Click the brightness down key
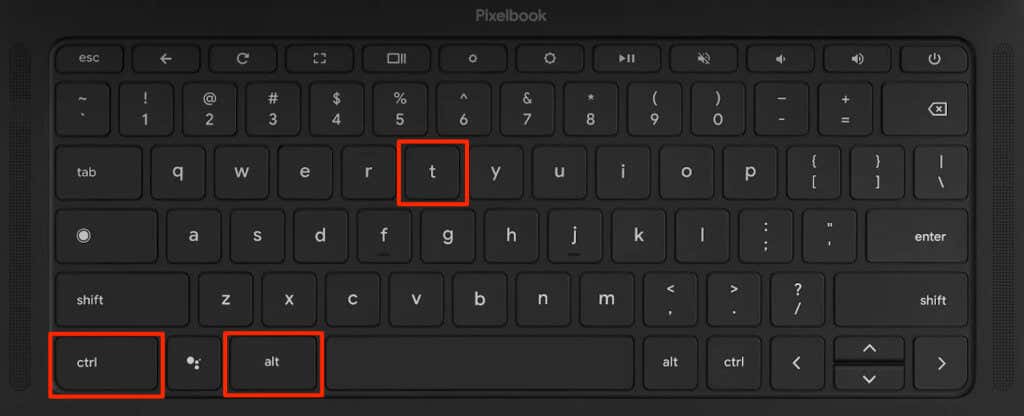 [473, 59]
